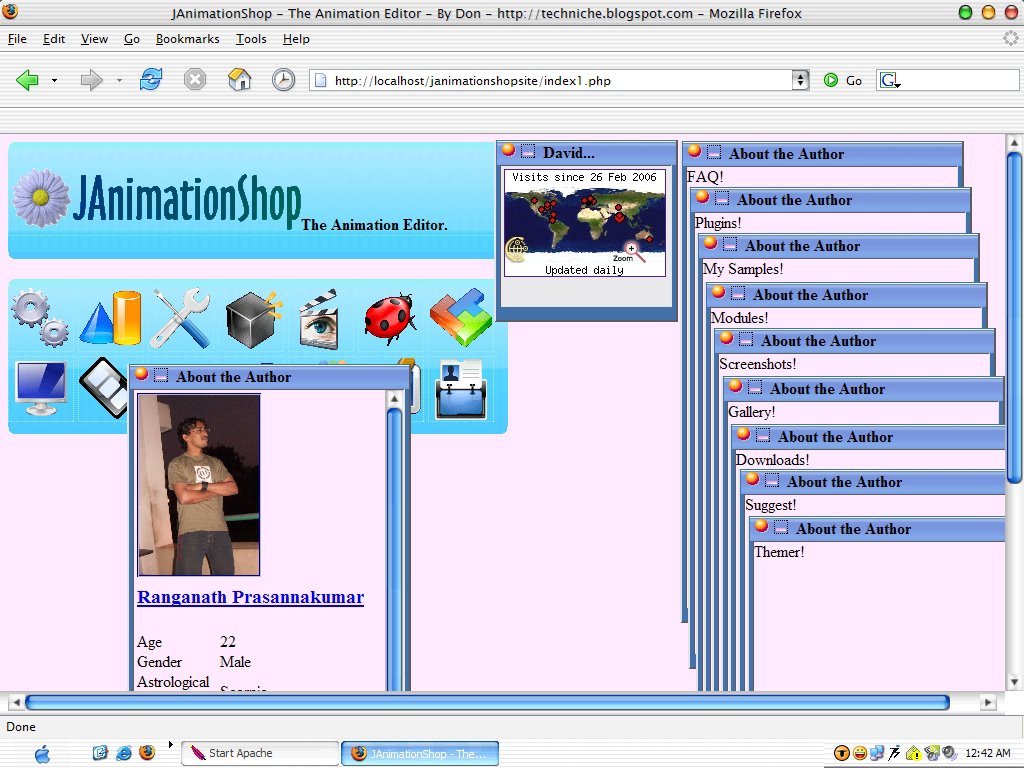
Task: Minimize the Gallery! floating window
Action: (x=754, y=387)
